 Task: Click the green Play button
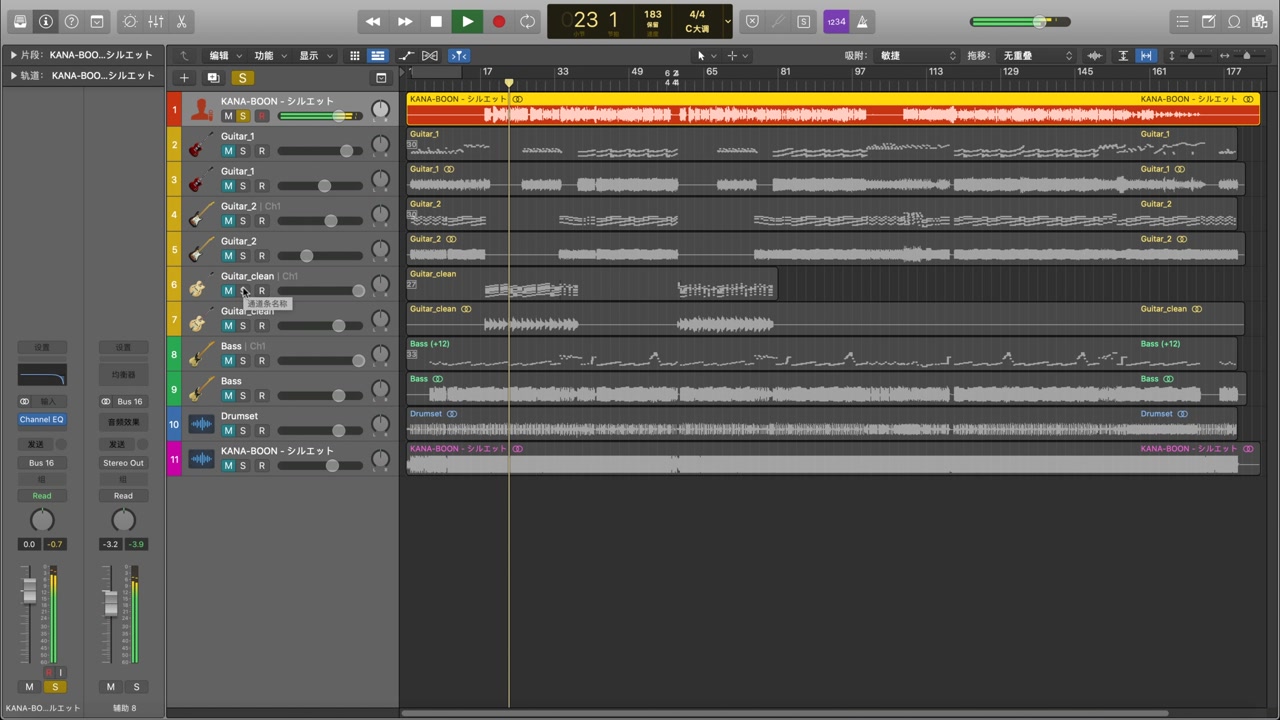point(467,21)
